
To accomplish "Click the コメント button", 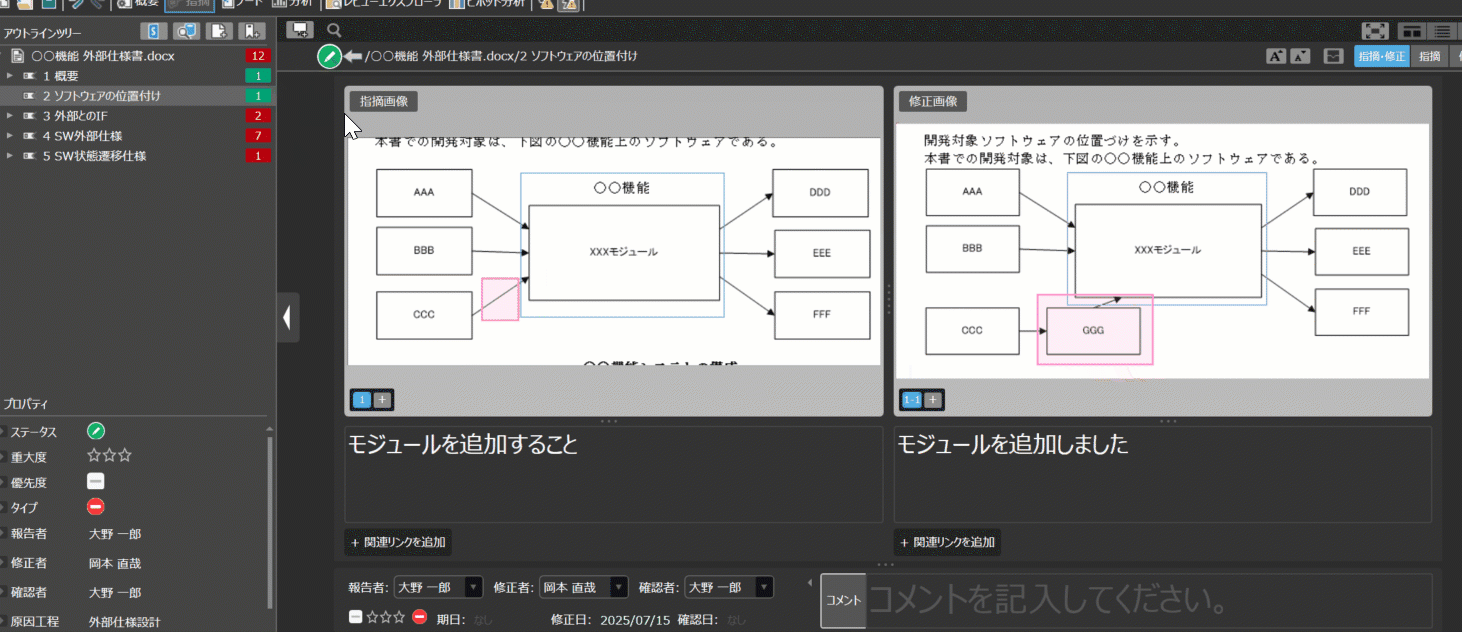I will pos(842,600).
